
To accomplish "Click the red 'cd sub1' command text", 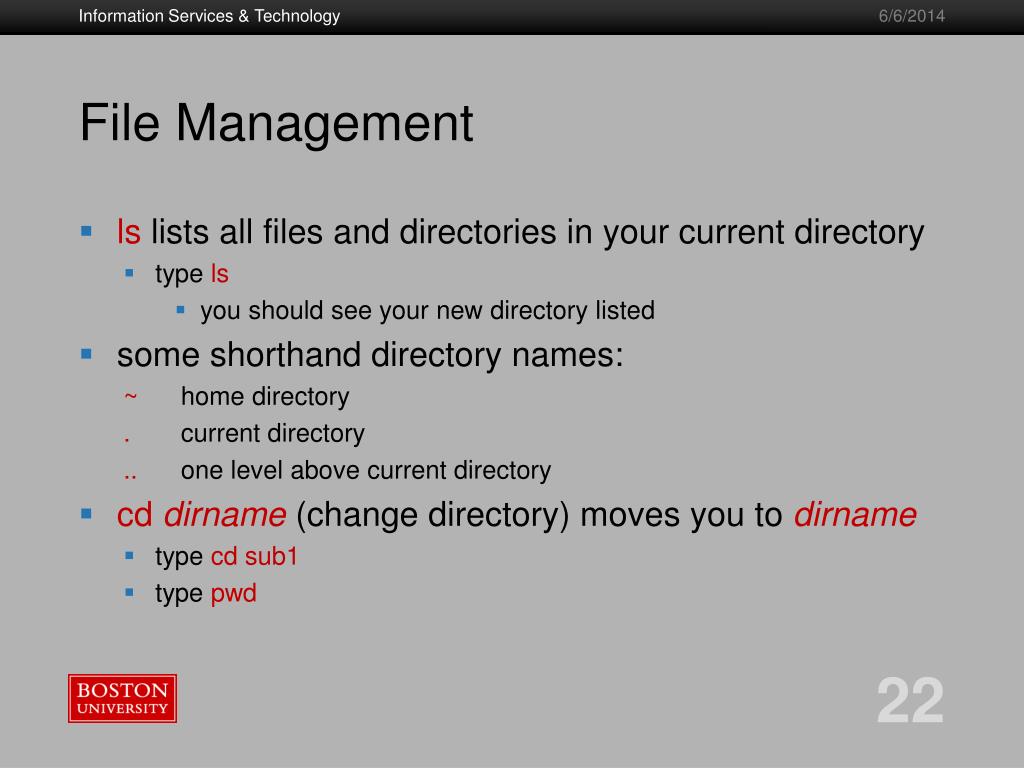I will 254,556.
